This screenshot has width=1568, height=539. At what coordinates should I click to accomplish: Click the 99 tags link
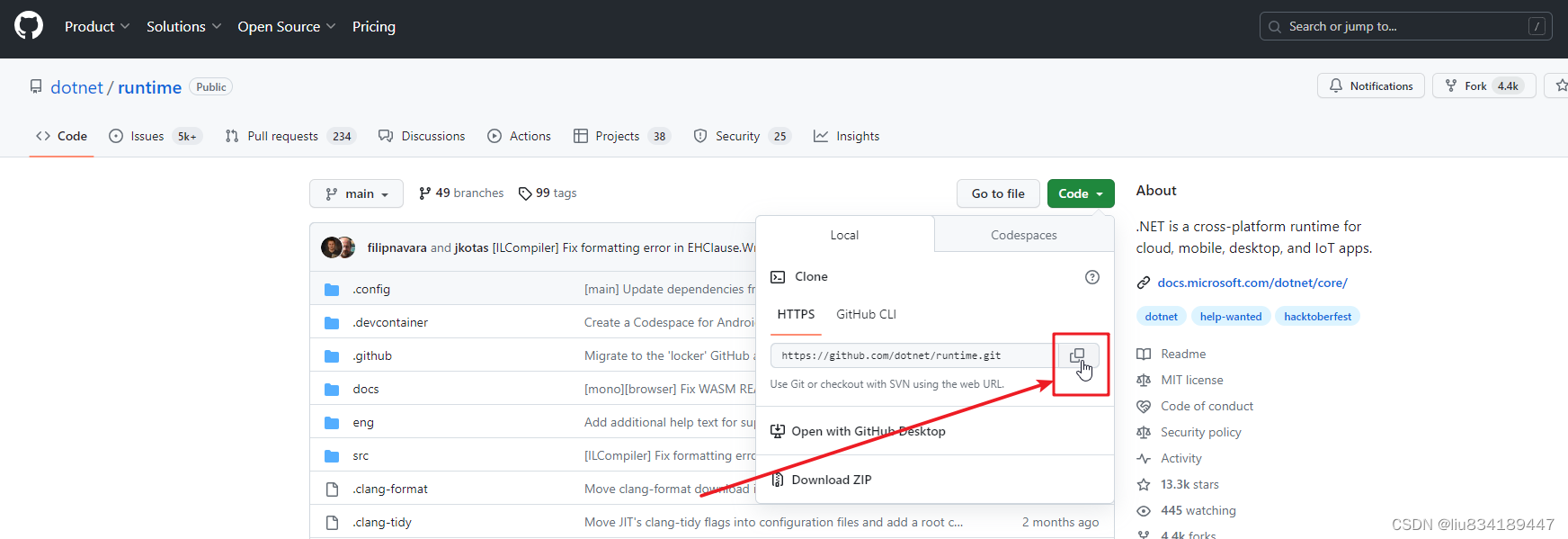tap(548, 193)
